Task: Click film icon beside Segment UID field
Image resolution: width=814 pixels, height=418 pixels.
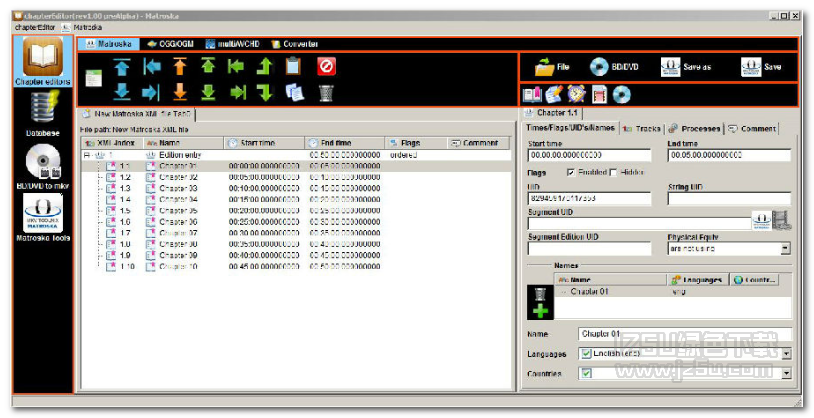Action: coord(781,220)
